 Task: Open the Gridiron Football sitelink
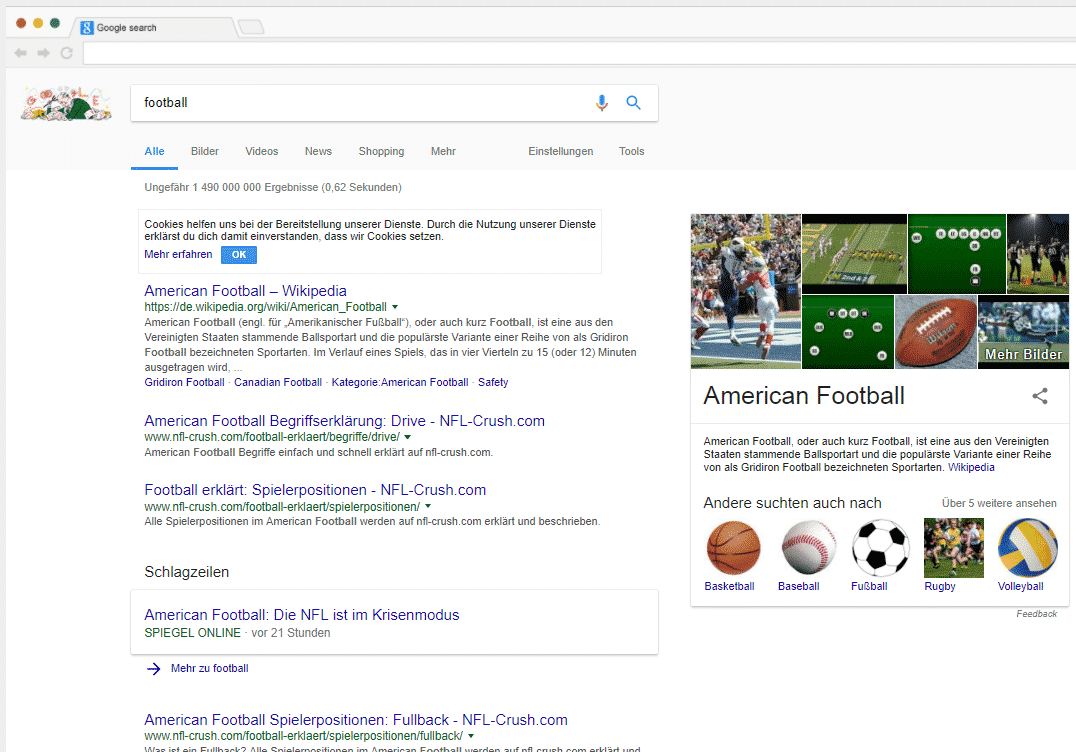[184, 382]
